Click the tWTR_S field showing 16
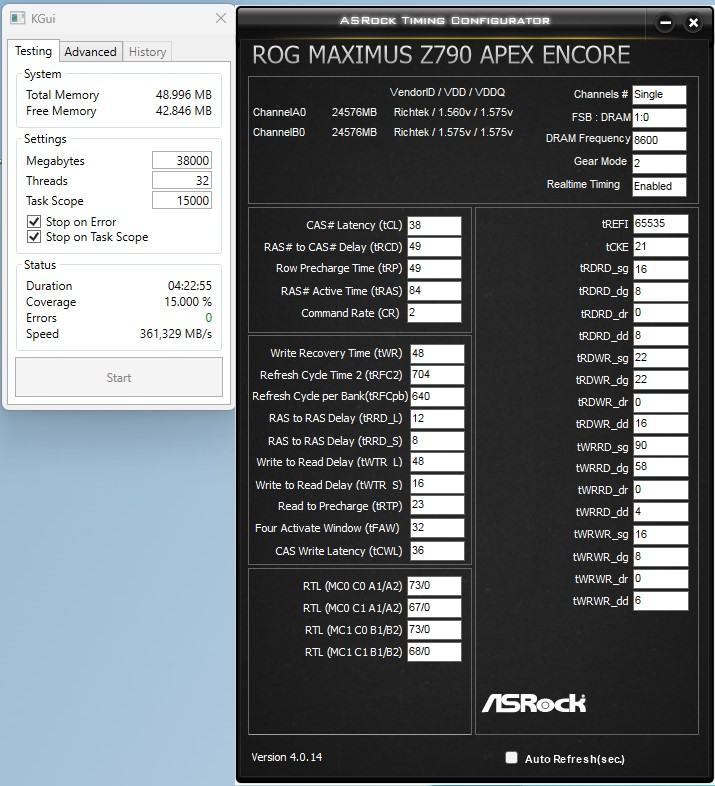The height and width of the screenshot is (786, 715). 437,484
